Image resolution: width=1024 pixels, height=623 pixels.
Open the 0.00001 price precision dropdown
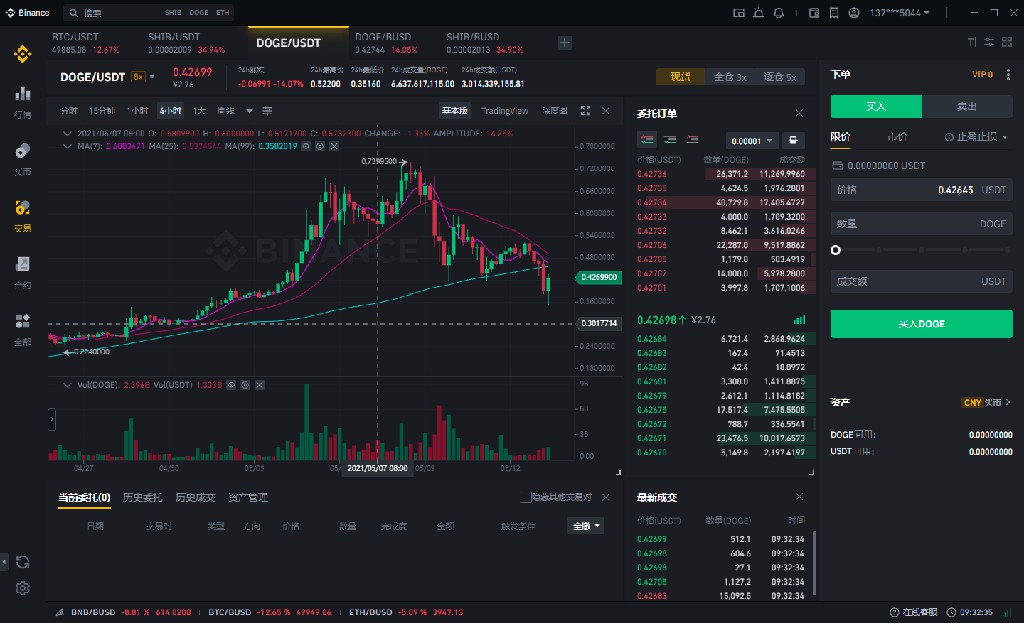click(752, 140)
